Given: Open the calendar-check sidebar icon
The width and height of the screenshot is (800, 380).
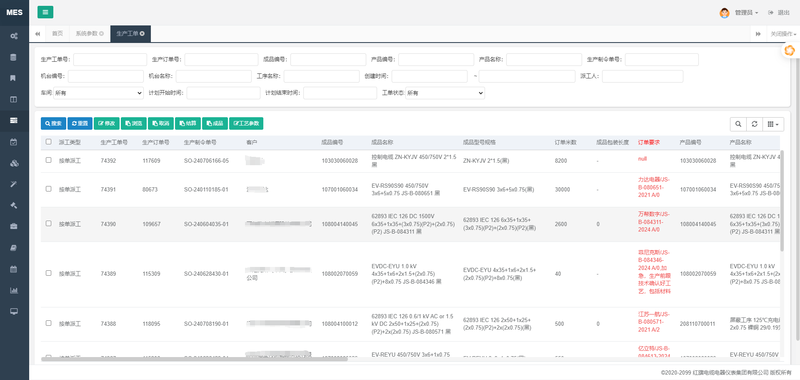Looking at the screenshot, I should click(x=14, y=142).
